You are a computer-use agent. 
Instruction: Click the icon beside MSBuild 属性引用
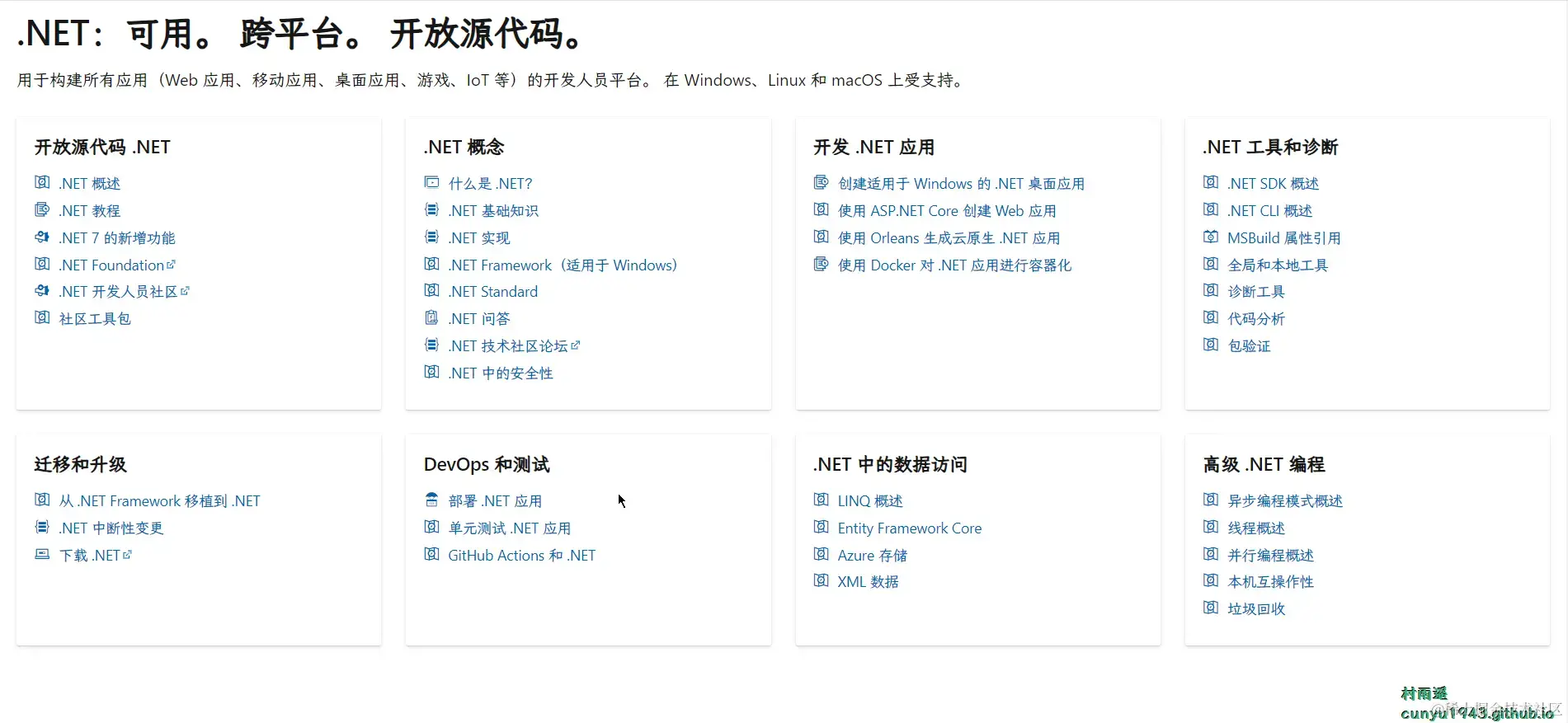pos(1211,237)
